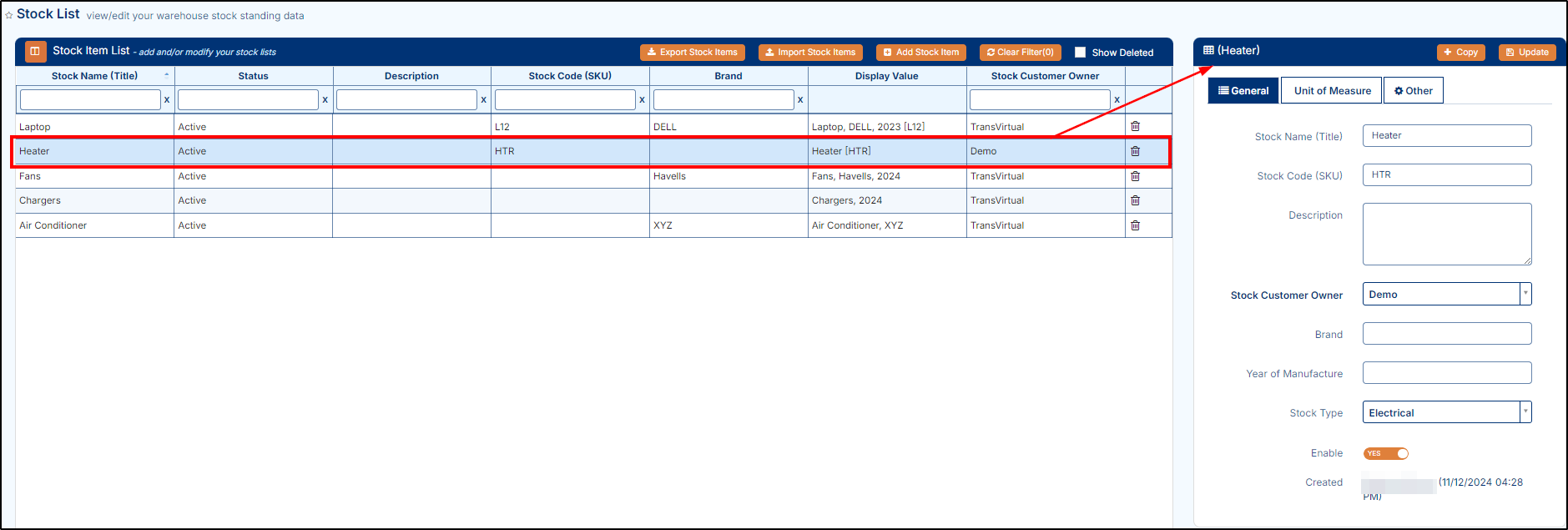Click trash icon in Heater row
1568x530 pixels.
[1135, 152]
